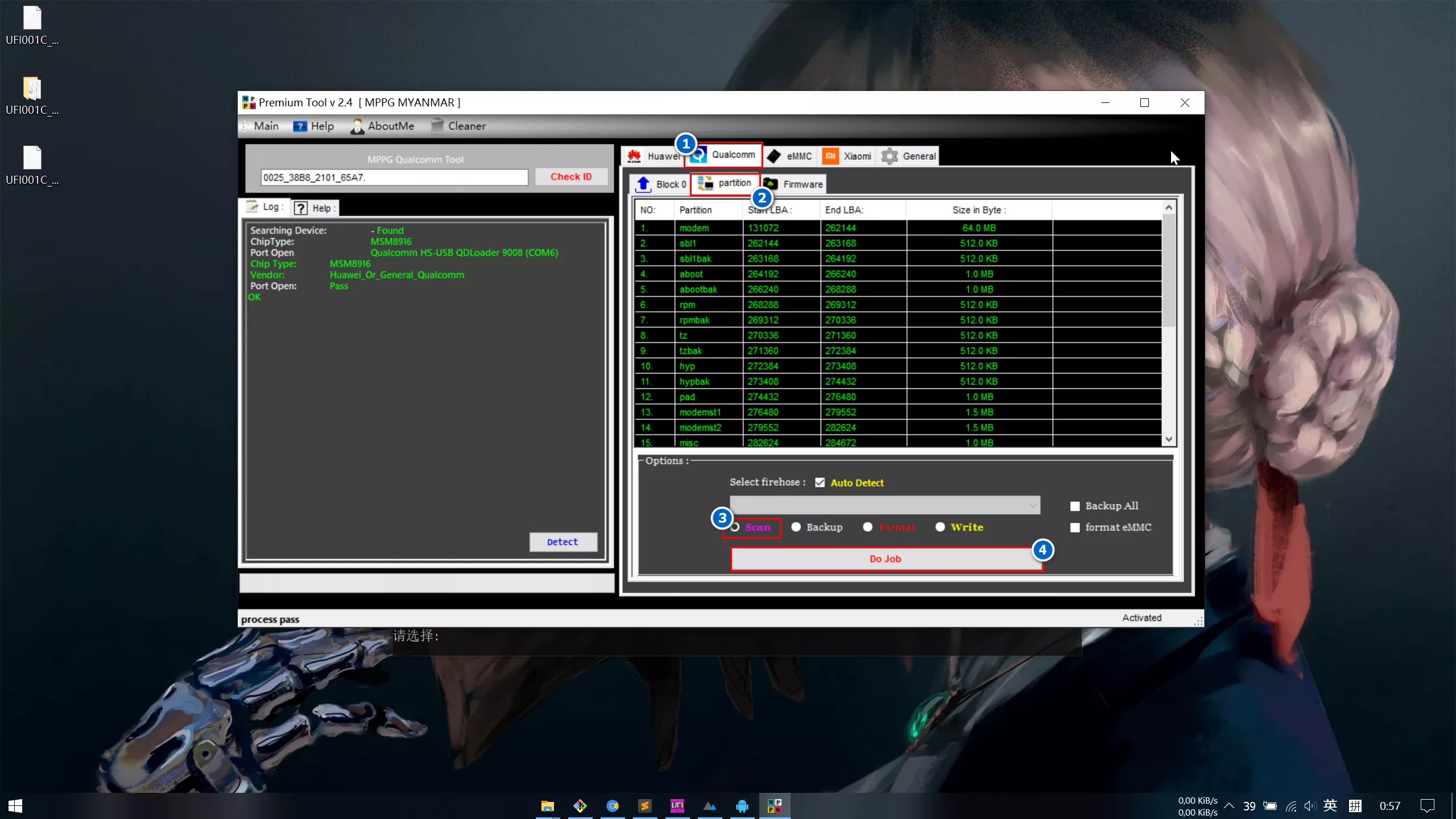Image resolution: width=1456 pixels, height=819 pixels.
Task: Click the eMMC chip icon
Action: [773, 156]
